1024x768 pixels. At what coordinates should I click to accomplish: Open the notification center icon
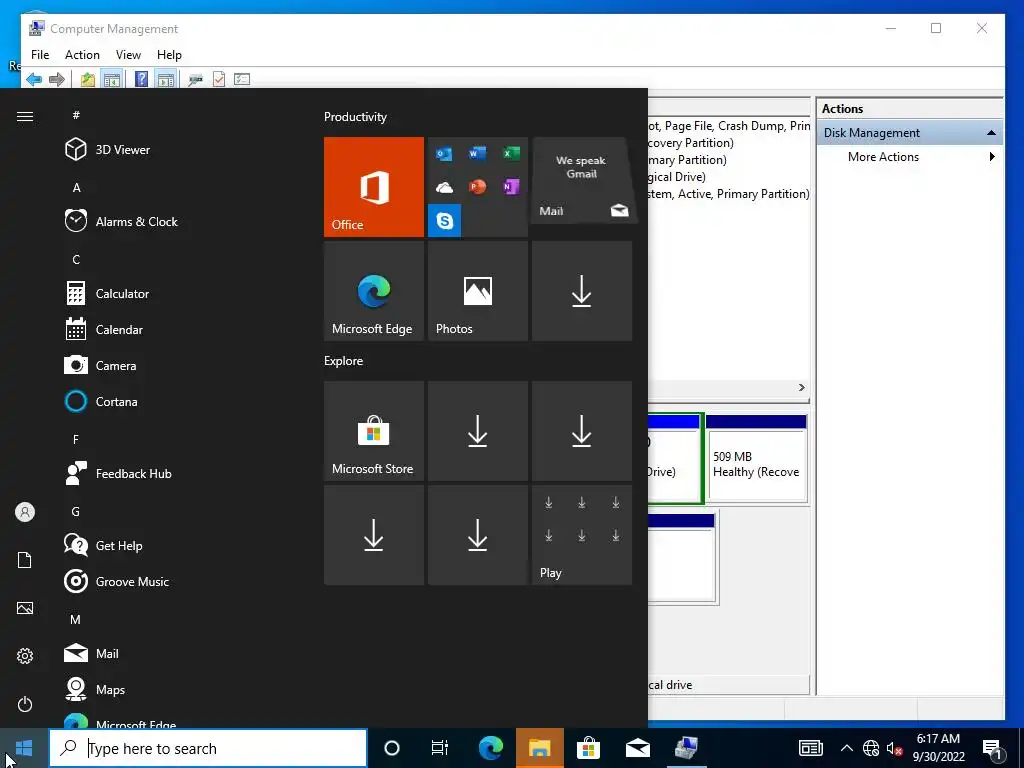(x=993, y=749)
